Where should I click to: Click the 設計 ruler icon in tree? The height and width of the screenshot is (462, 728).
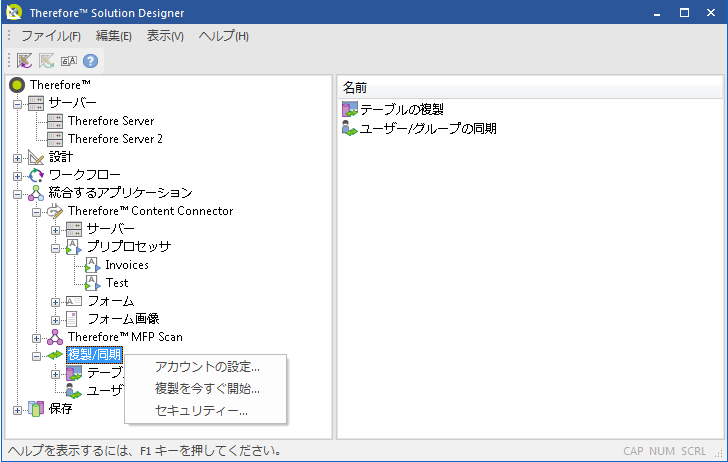(x=36, y=157)
